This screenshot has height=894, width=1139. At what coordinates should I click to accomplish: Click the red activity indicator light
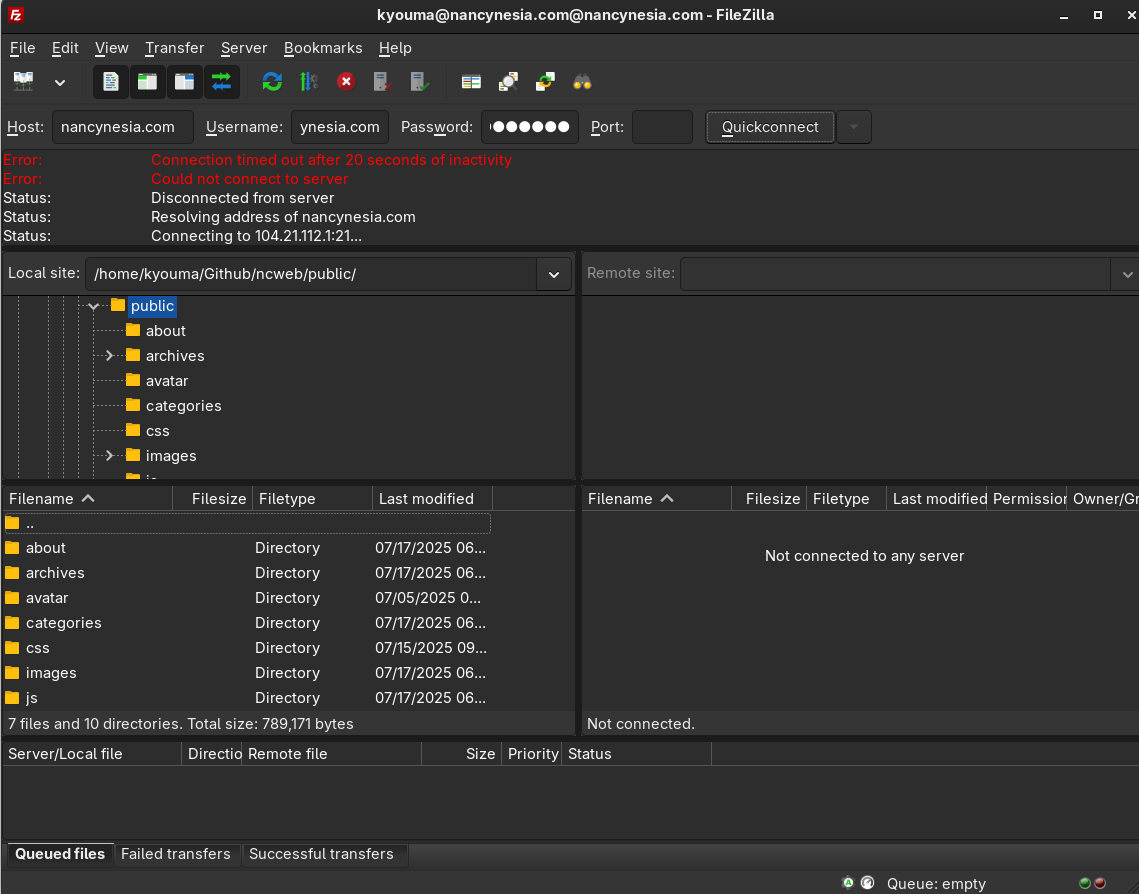pyautogui.click(x=1100, y=884)
